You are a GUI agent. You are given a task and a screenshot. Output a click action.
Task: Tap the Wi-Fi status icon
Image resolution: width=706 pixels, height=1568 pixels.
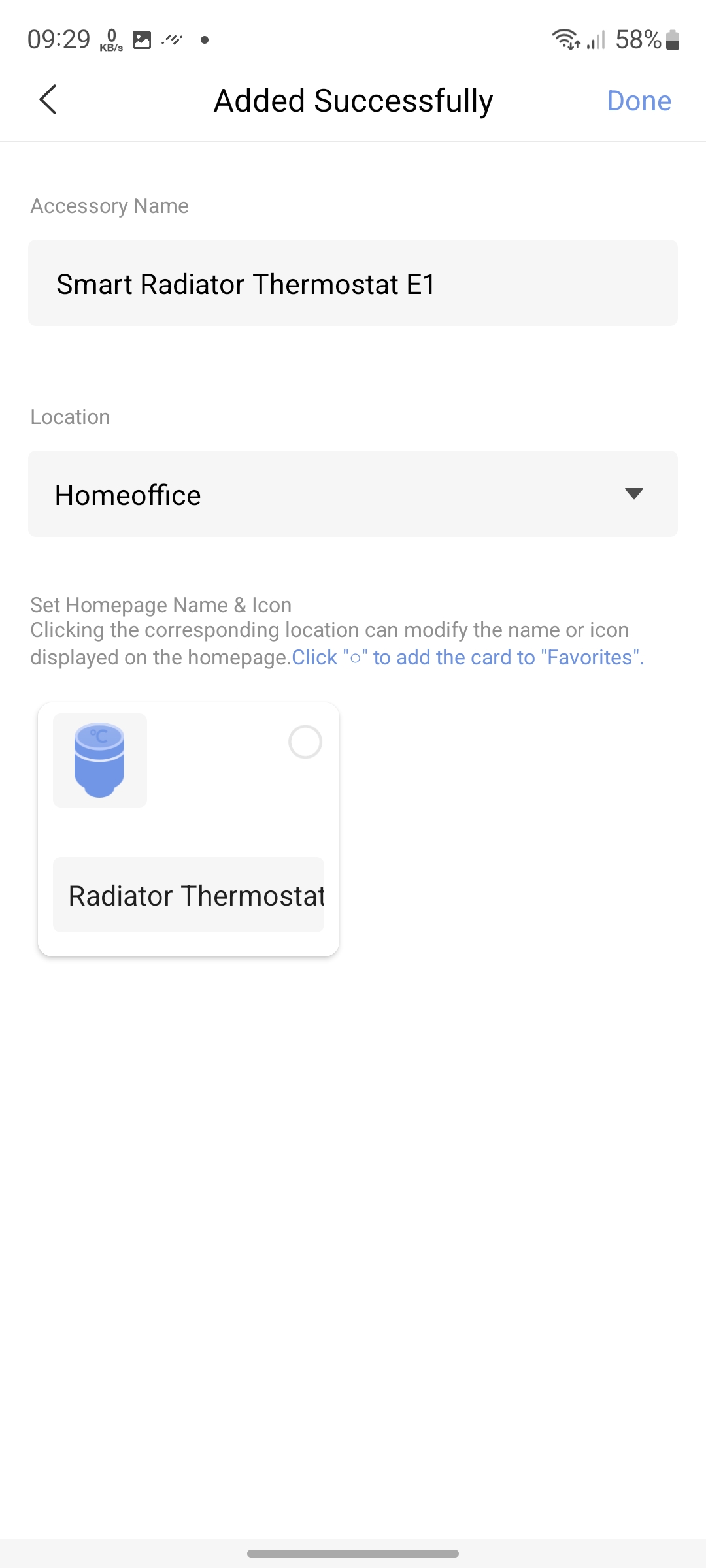(x=565, y=40)
